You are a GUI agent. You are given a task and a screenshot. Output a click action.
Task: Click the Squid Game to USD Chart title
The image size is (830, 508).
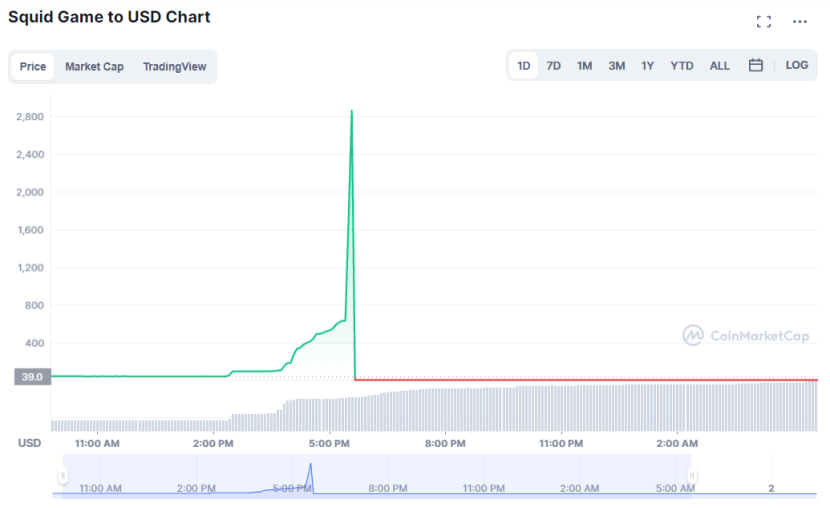tap(109, 17)
